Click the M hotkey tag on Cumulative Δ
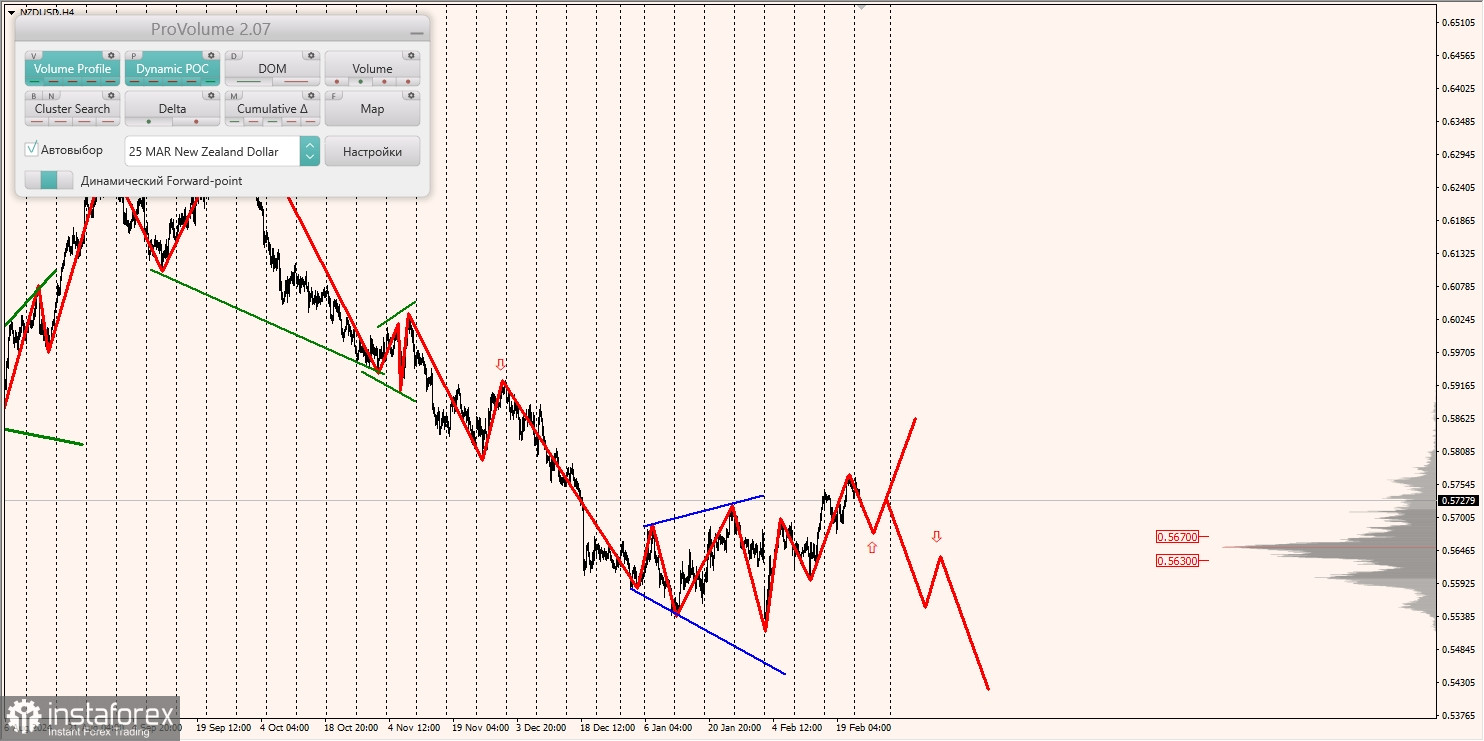The image size is (1484, 741). click(236, 97)
